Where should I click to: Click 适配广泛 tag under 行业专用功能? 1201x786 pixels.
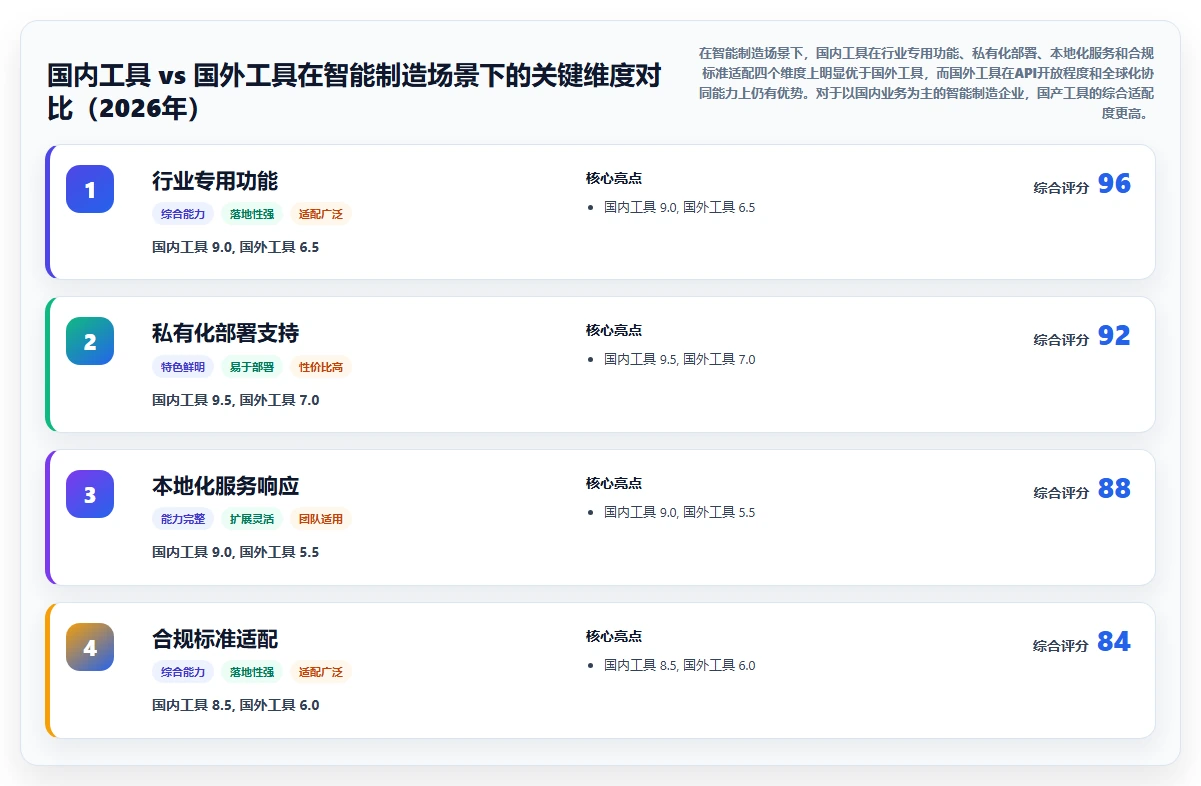pyautogui.click(x=321, y=214)
